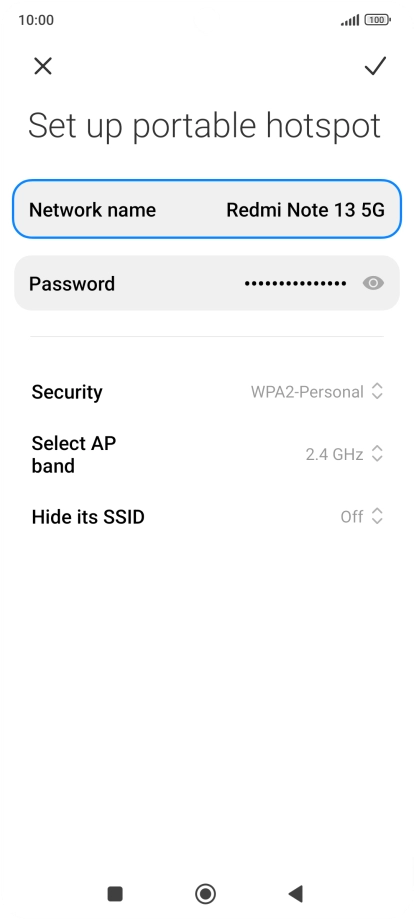Tap the up-down arrows beside Off
This screenshot has width=414, height=920.
(377, 516)
